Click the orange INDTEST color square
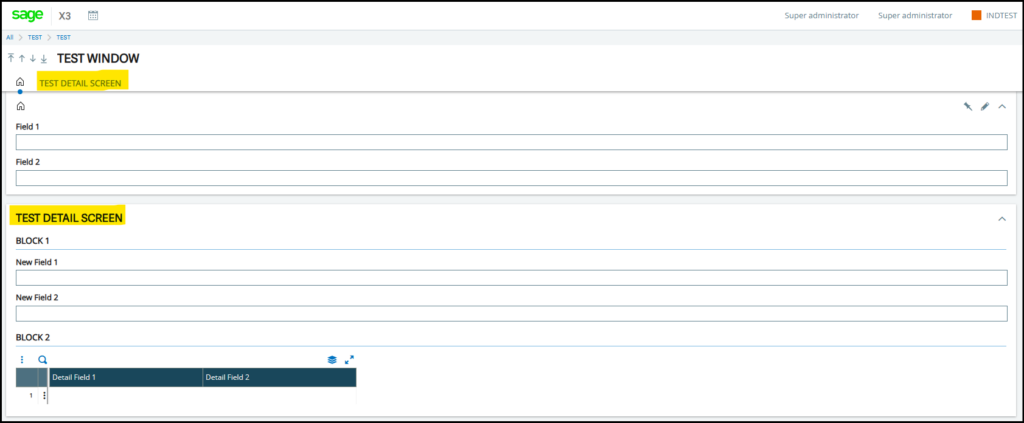The image size is (1024, 423). click(x=976, y=16)
